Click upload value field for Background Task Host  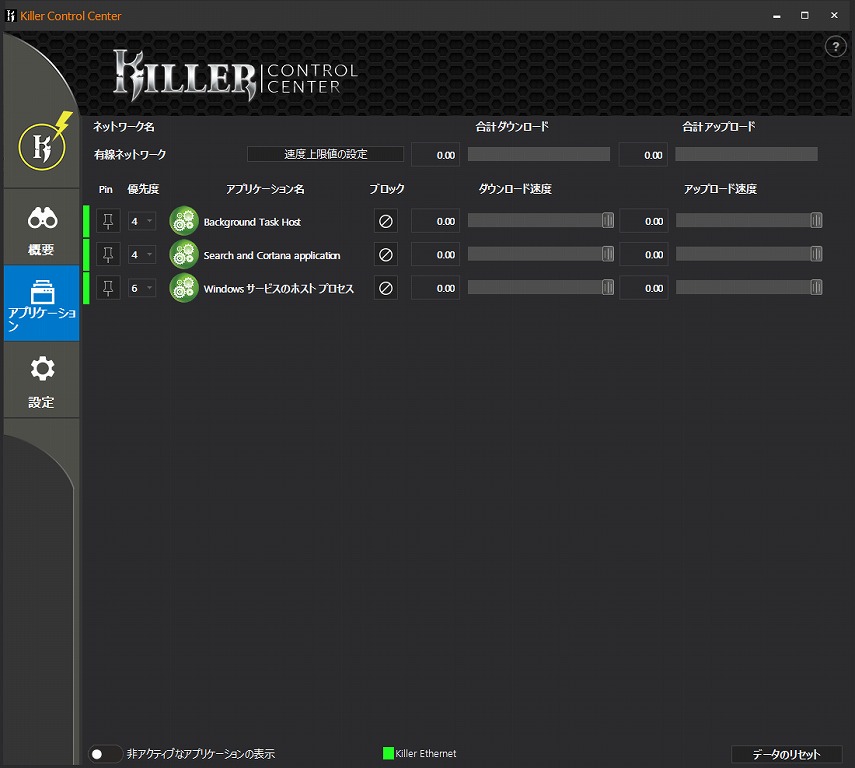click(643, 221)
